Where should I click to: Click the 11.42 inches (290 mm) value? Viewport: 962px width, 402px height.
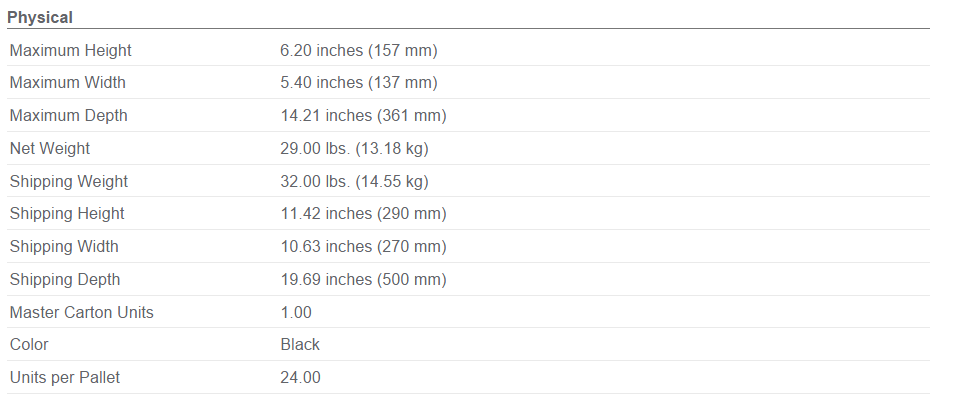363,214
